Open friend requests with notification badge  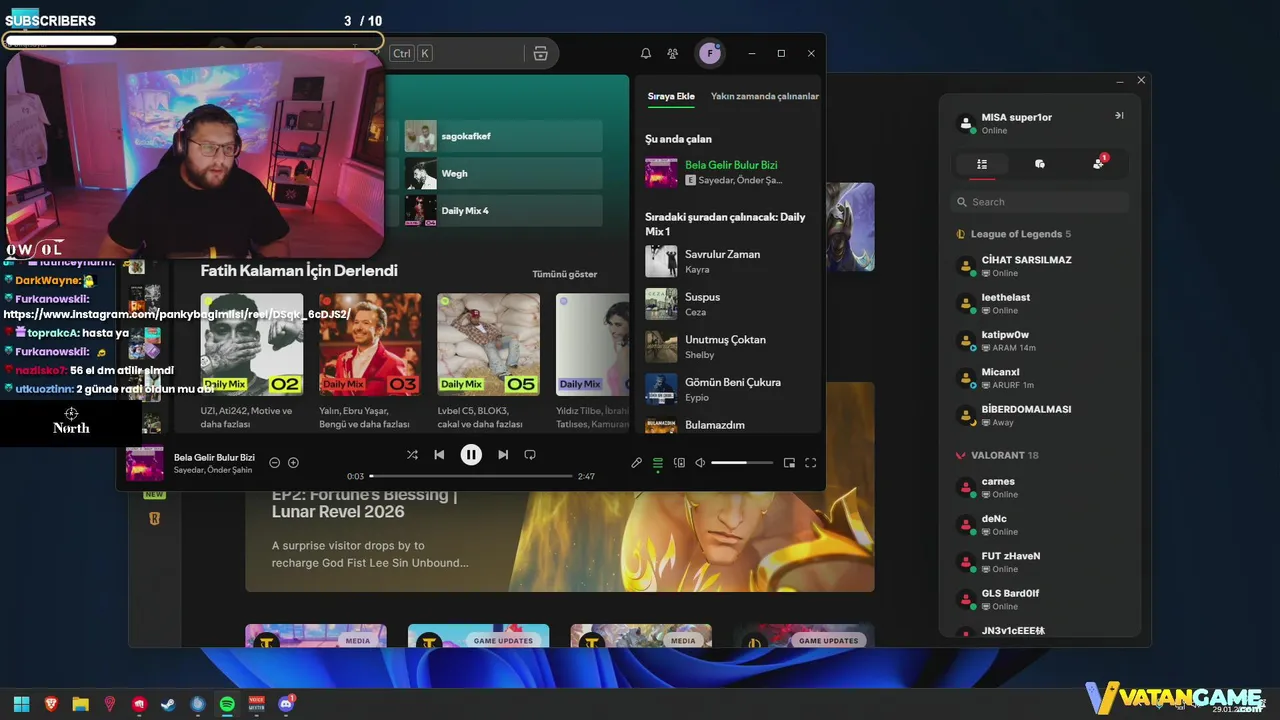1098,163
